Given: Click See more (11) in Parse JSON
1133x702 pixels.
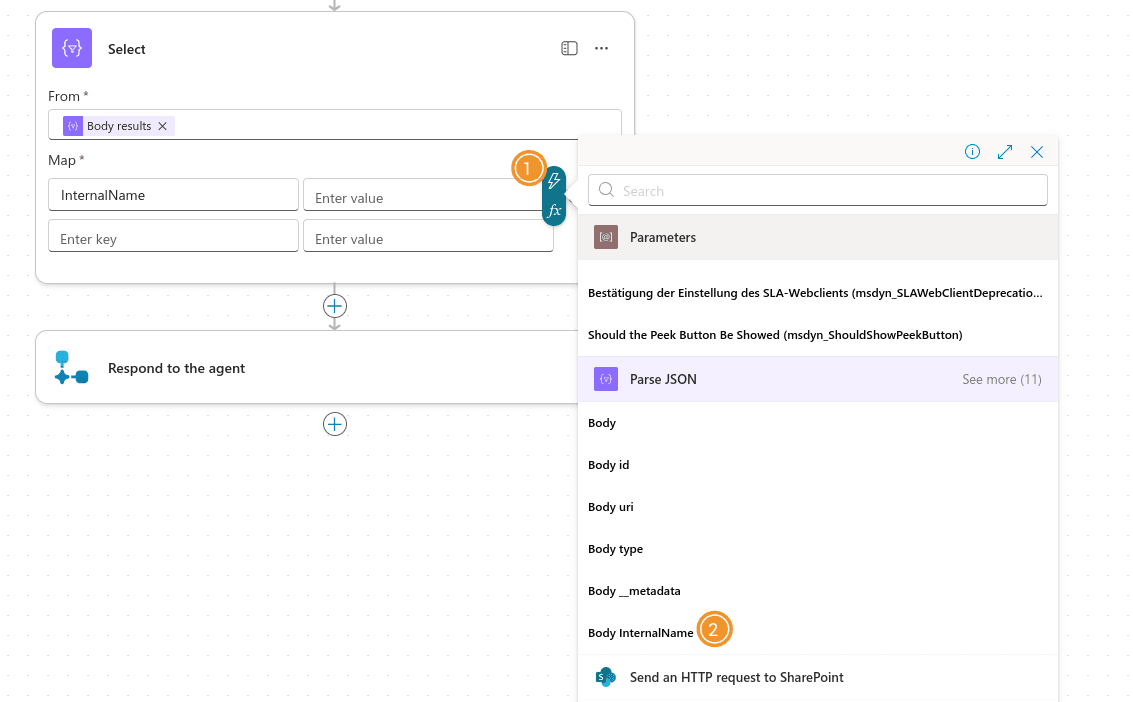Looking at the screenshot, I should coord(1001,380).
